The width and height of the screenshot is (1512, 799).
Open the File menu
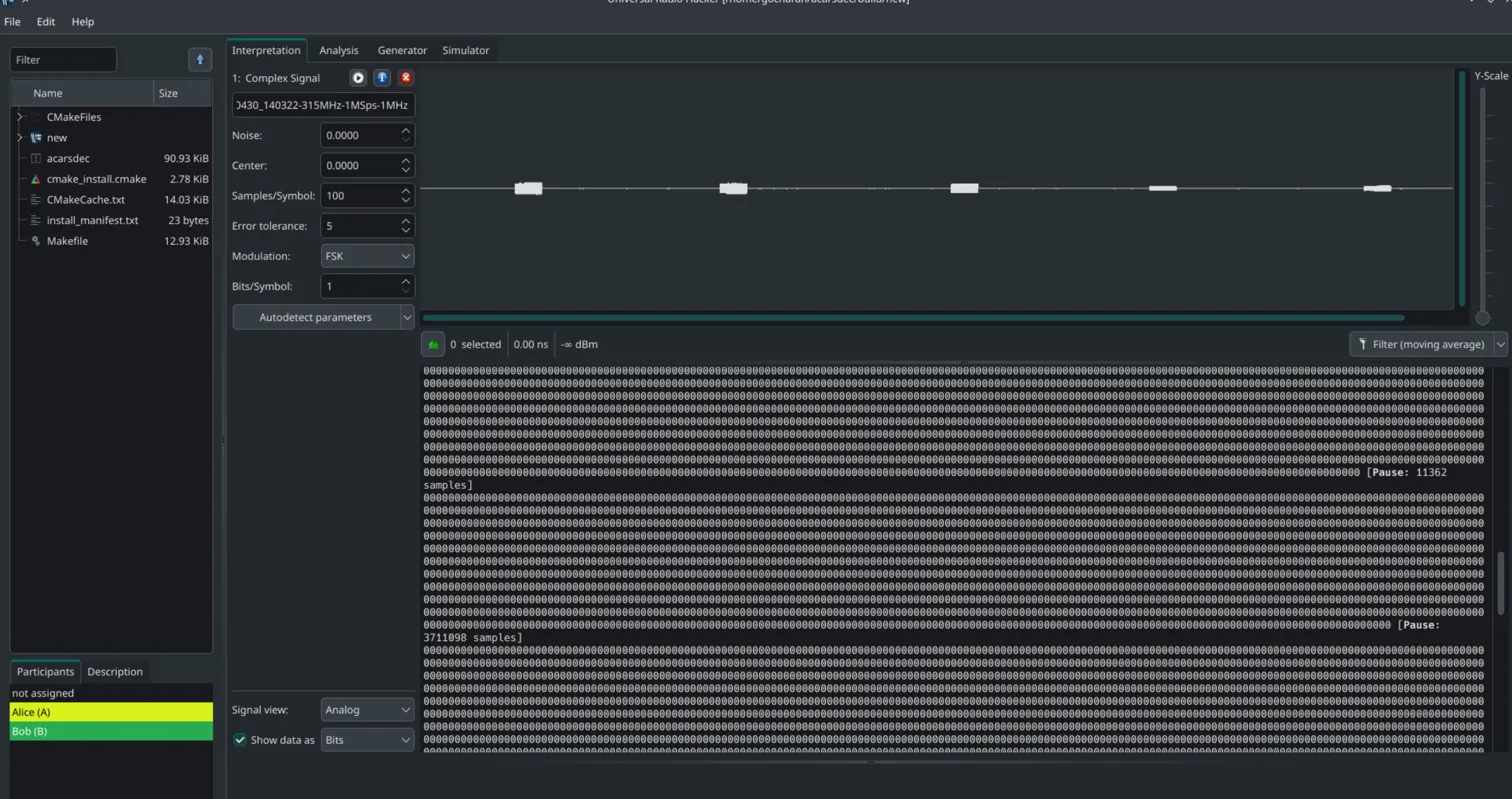click(12, 21)
